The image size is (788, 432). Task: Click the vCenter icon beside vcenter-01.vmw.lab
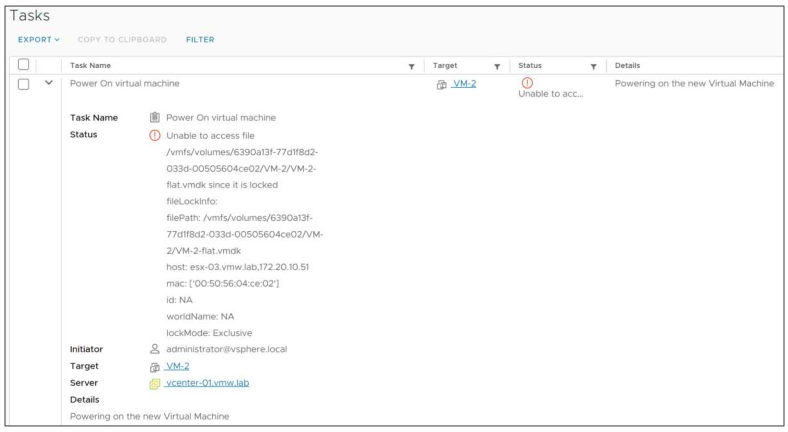tap(155, 384)
